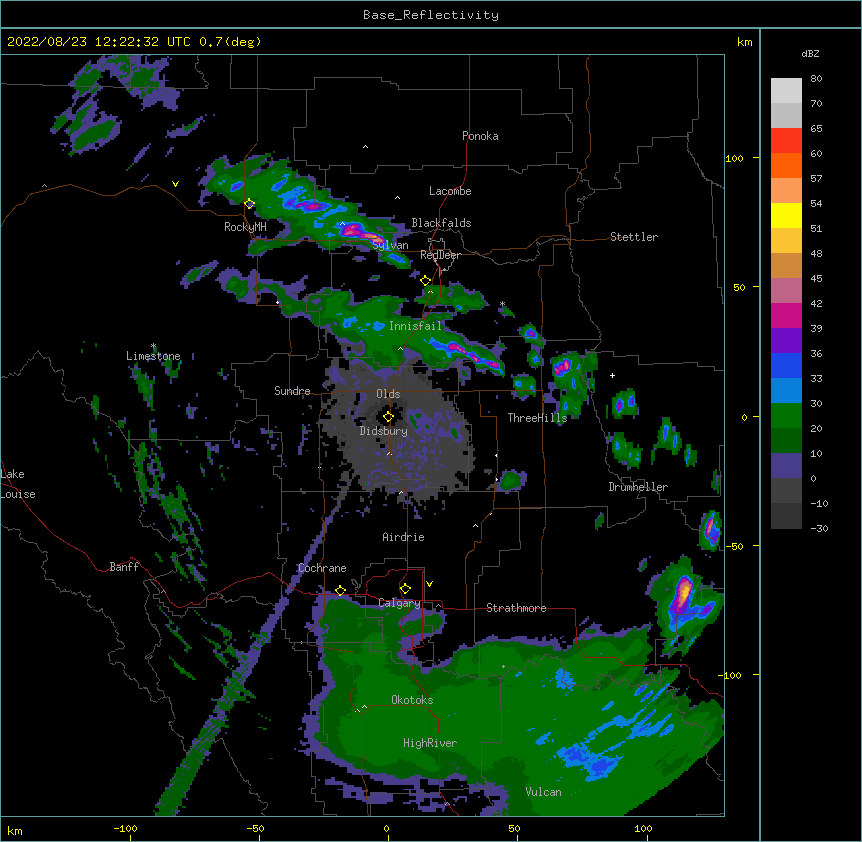The width and height of the screenshot is (862, 842).
Task: Click the ThreeHills label
Action: (x=537, y=418)
